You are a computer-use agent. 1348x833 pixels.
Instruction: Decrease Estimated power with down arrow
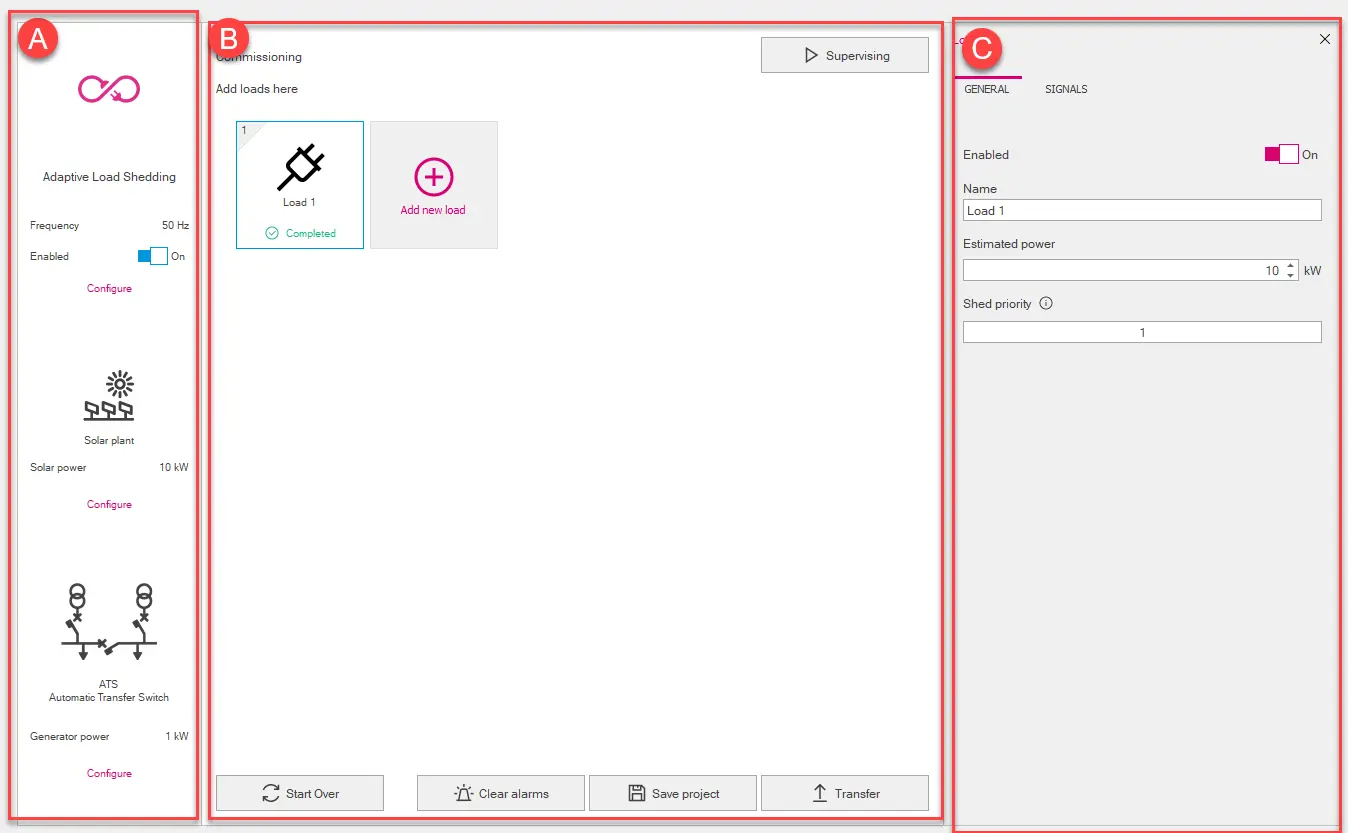click(1291, 275)
